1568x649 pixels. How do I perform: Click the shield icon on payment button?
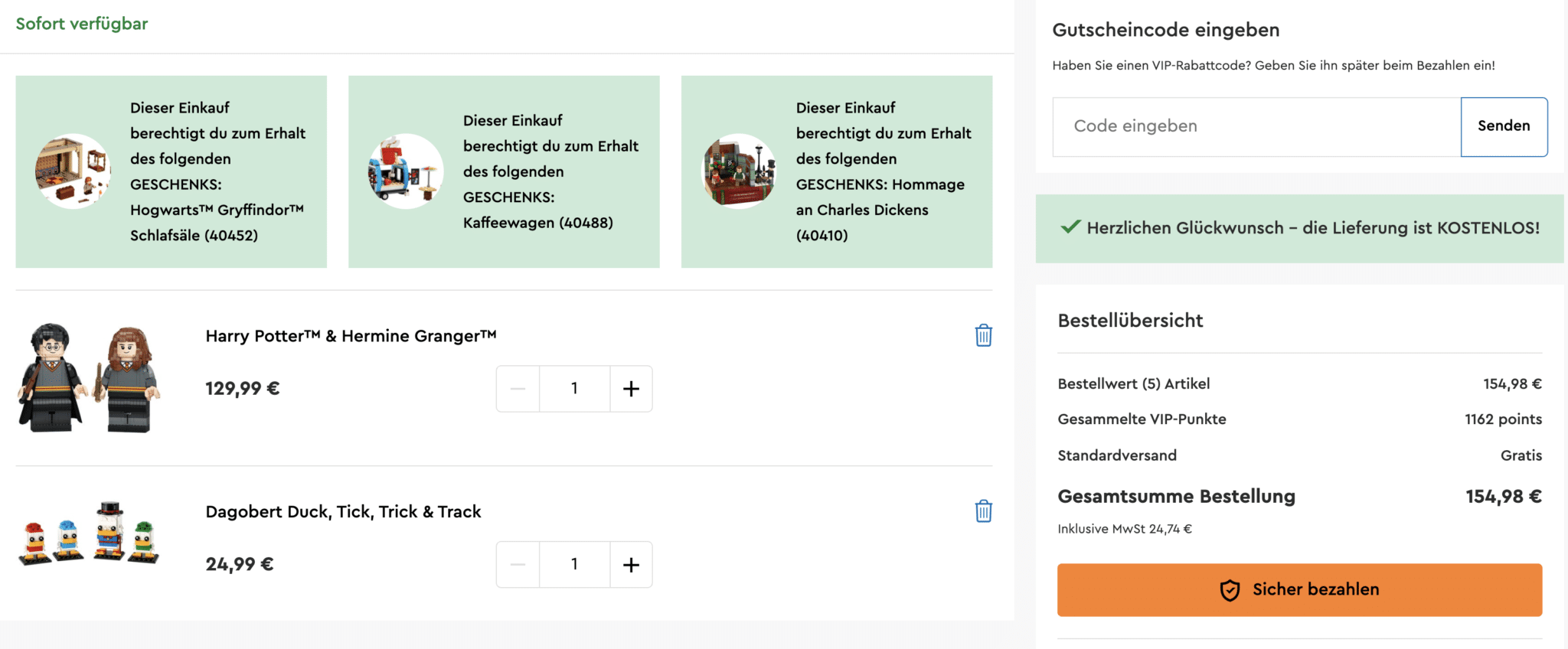coord(1230,590)
